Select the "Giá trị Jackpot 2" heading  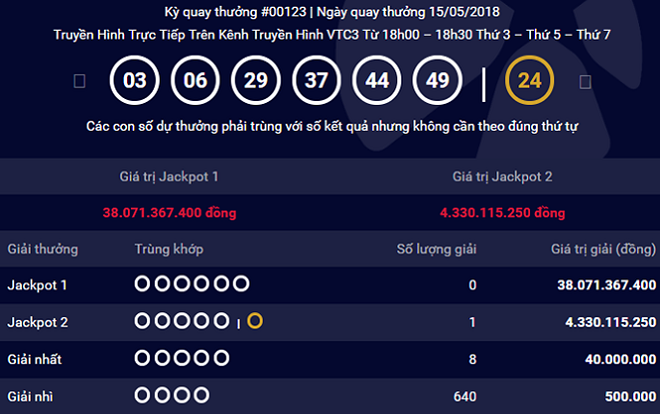click(x=495, y=176)
